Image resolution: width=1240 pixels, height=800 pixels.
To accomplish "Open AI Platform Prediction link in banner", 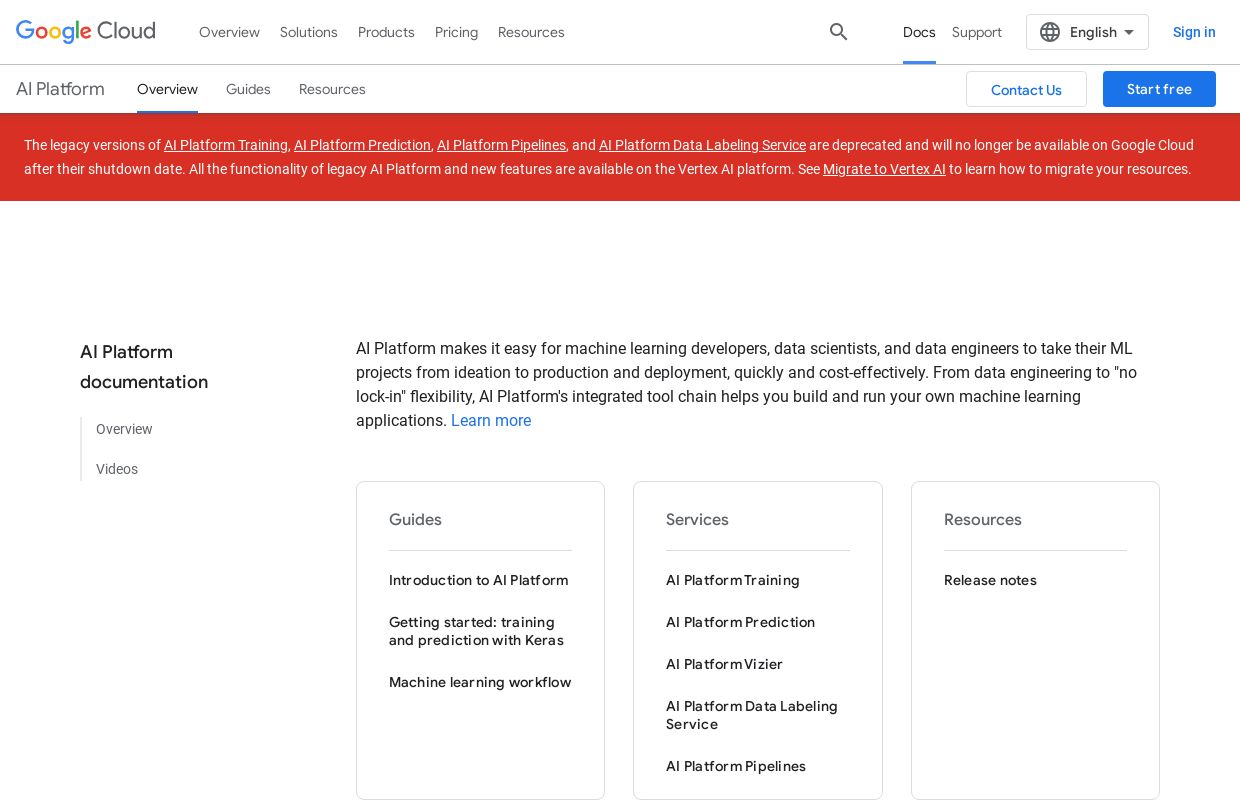I will click(362, 145).
